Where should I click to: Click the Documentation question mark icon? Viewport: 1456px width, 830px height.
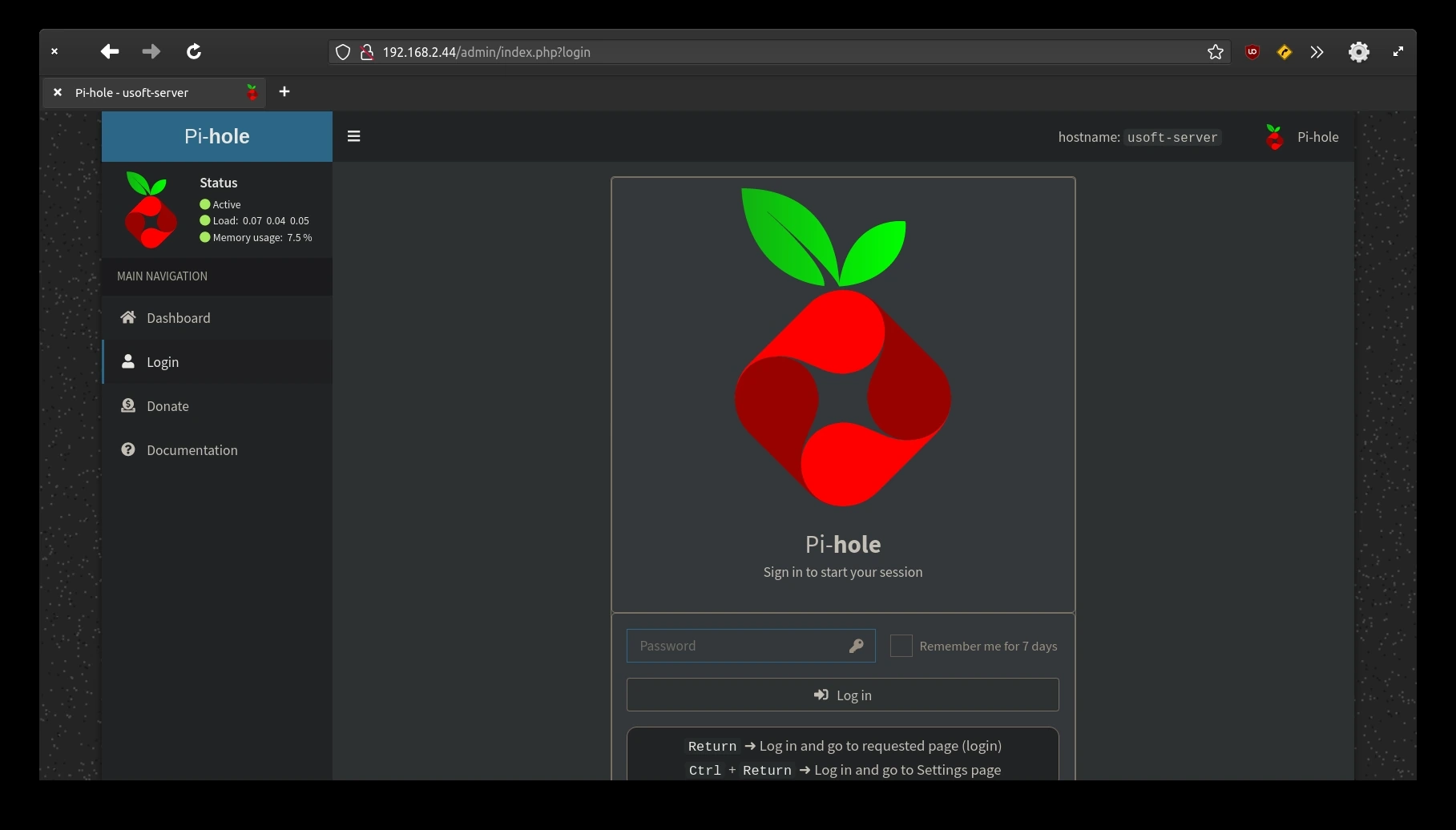point(128,449)
